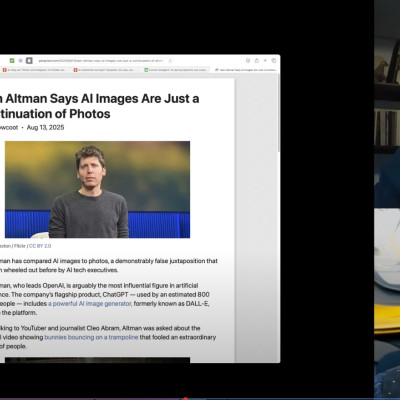This screenshot has height=400, width=400.
Task: Click the article headline 'Altman Says AI Images'
Action: [x=99, y=106]
